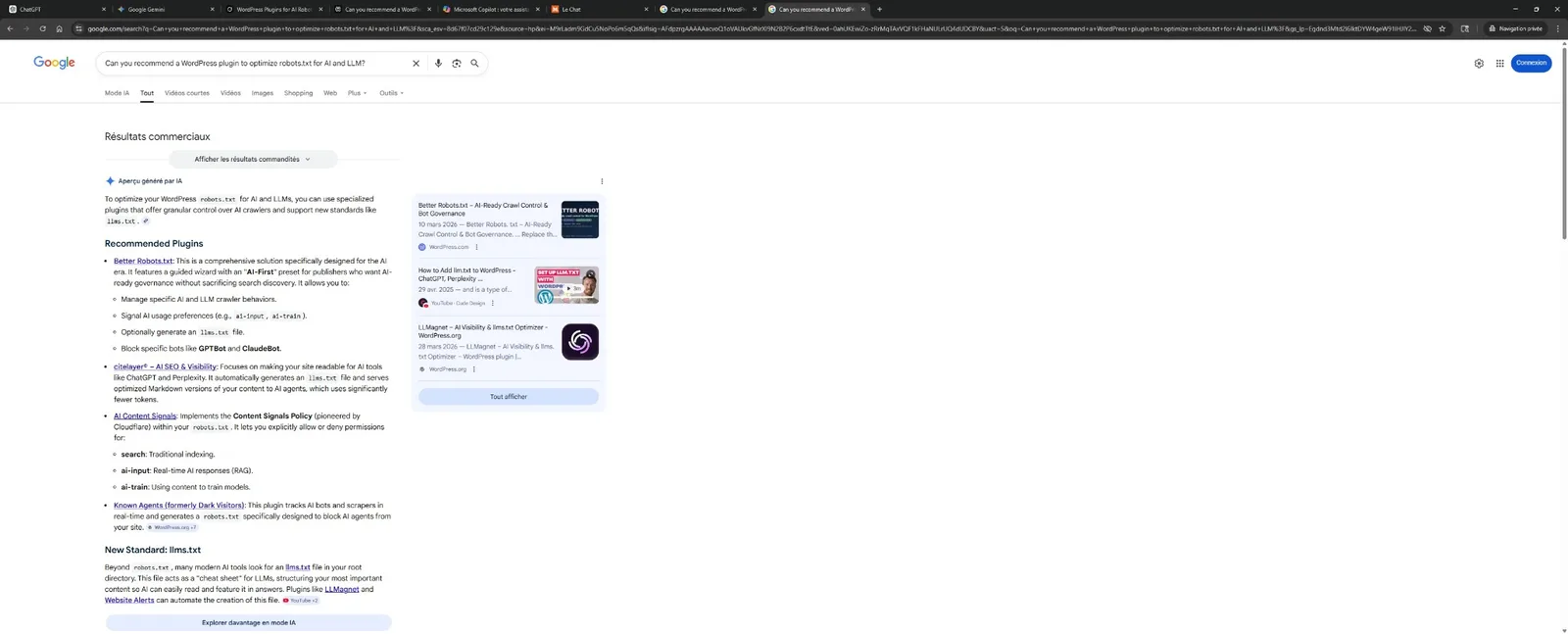The width and height of the screenshot is (1568, 634).
Task: Start voice search with the microphone icon
Action: (438, 63)
